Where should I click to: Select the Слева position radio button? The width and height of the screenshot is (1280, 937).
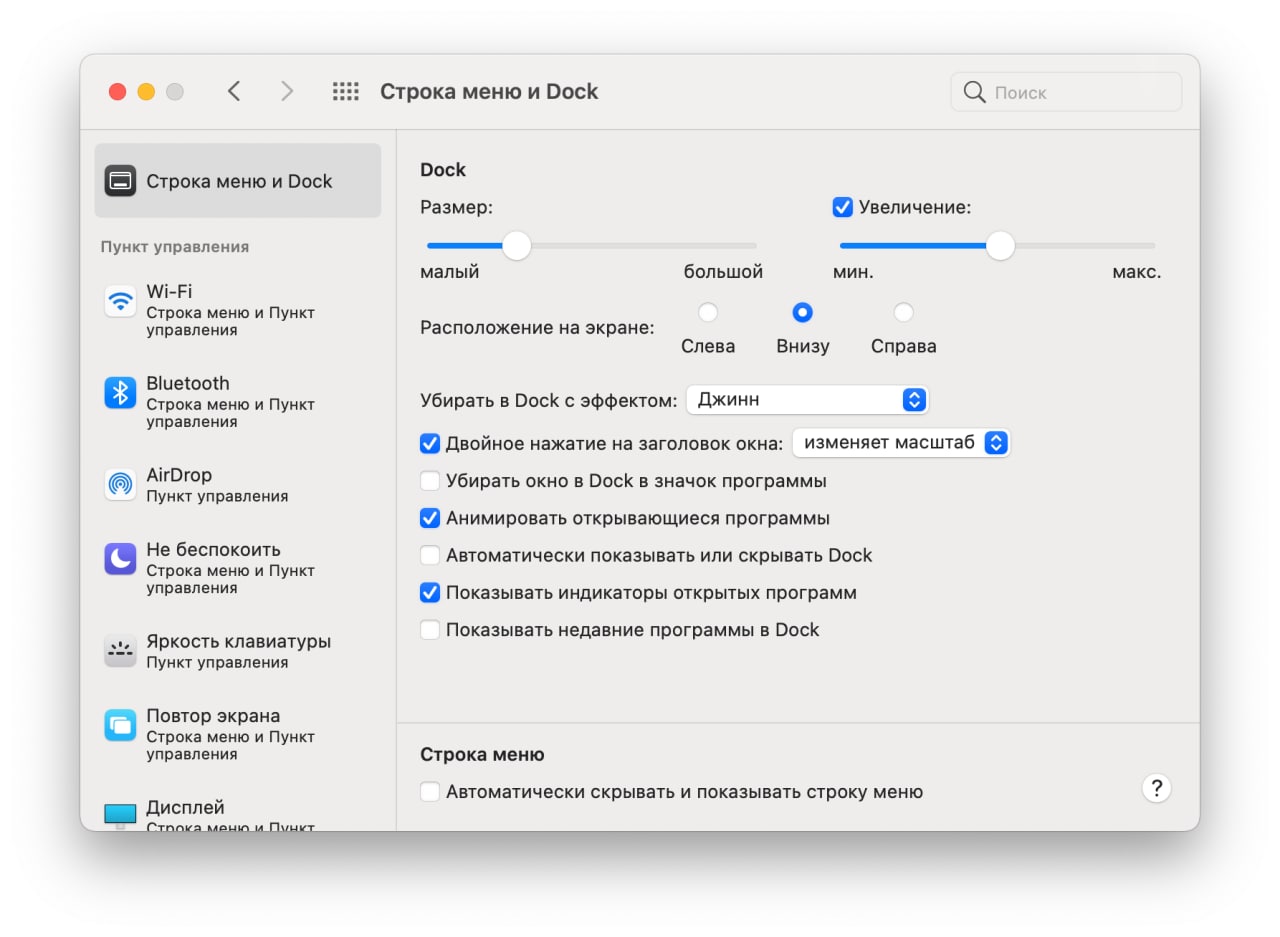708,313
